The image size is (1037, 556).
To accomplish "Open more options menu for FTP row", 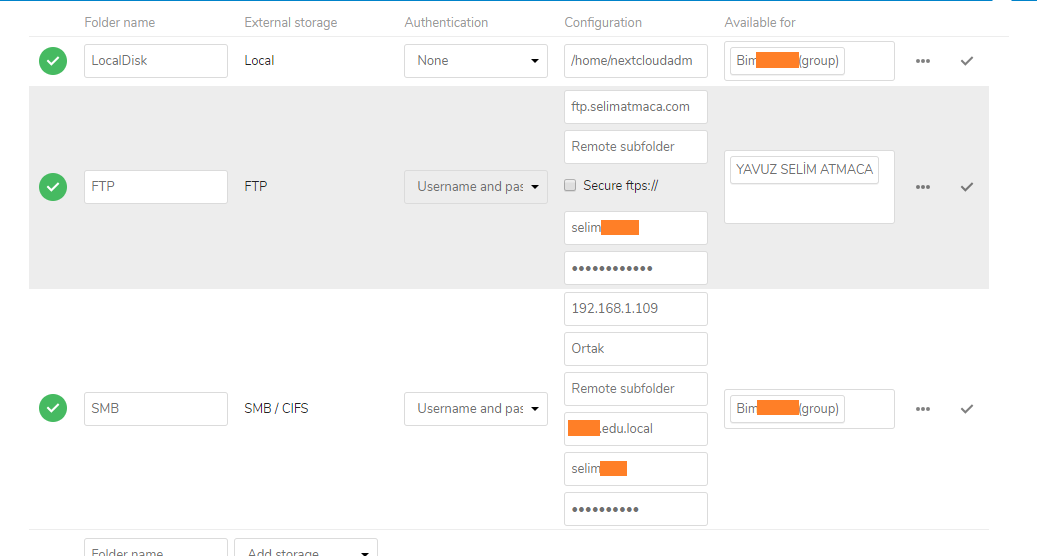I will pos(922,187).
